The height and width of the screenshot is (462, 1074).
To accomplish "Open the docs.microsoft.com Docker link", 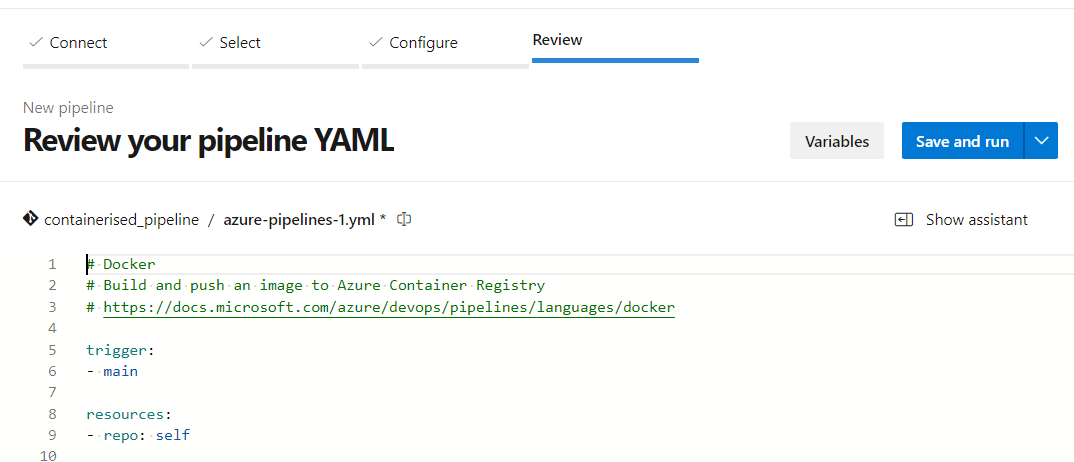I will coord(389,307).
